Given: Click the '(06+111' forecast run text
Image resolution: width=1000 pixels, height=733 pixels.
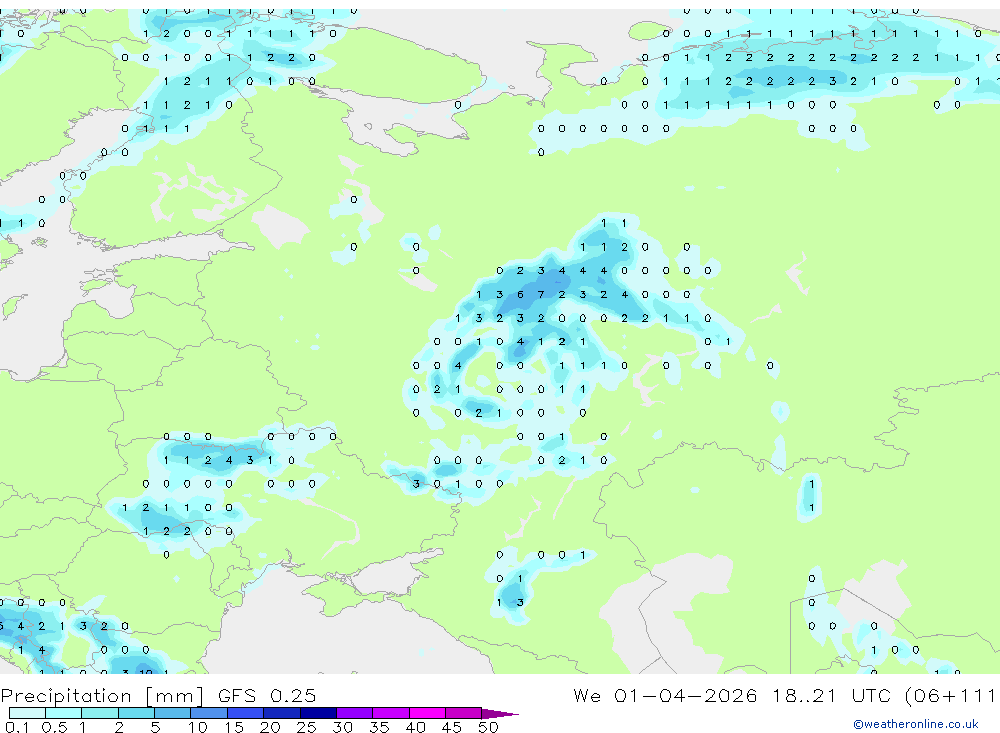Looking at the screenshot, I should (x=950, y=695).
